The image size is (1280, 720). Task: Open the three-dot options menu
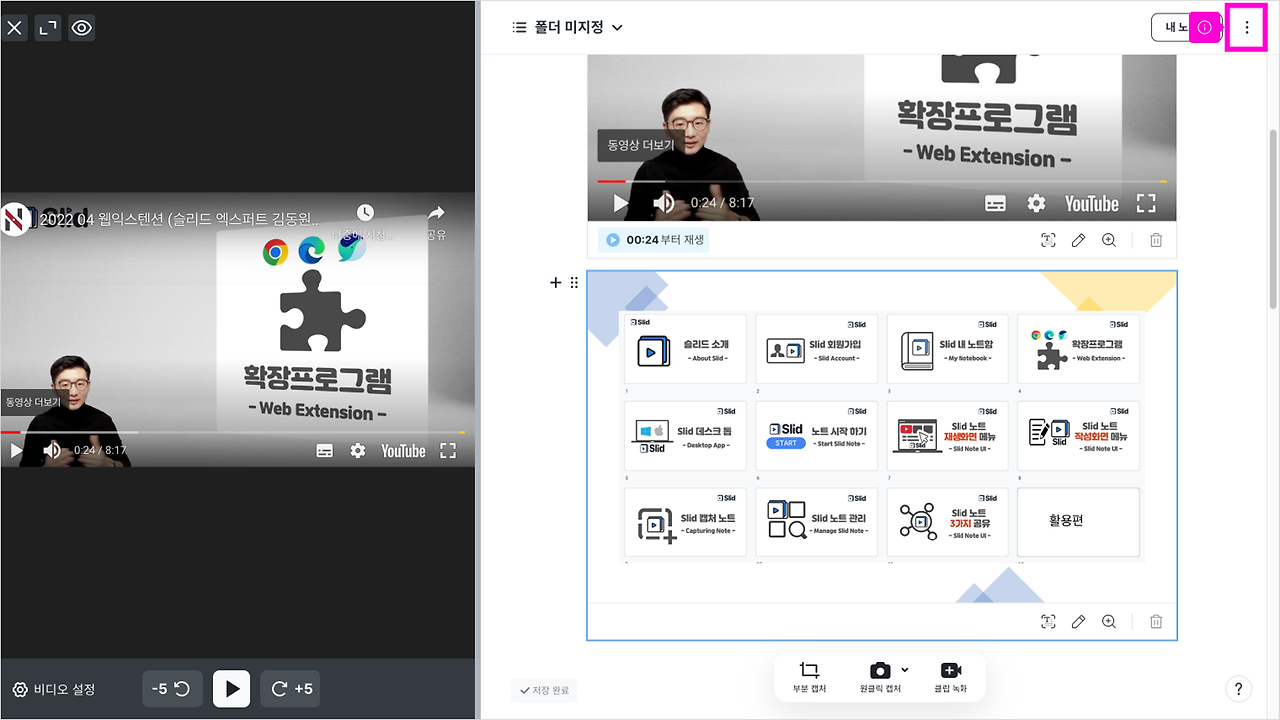1246,27
